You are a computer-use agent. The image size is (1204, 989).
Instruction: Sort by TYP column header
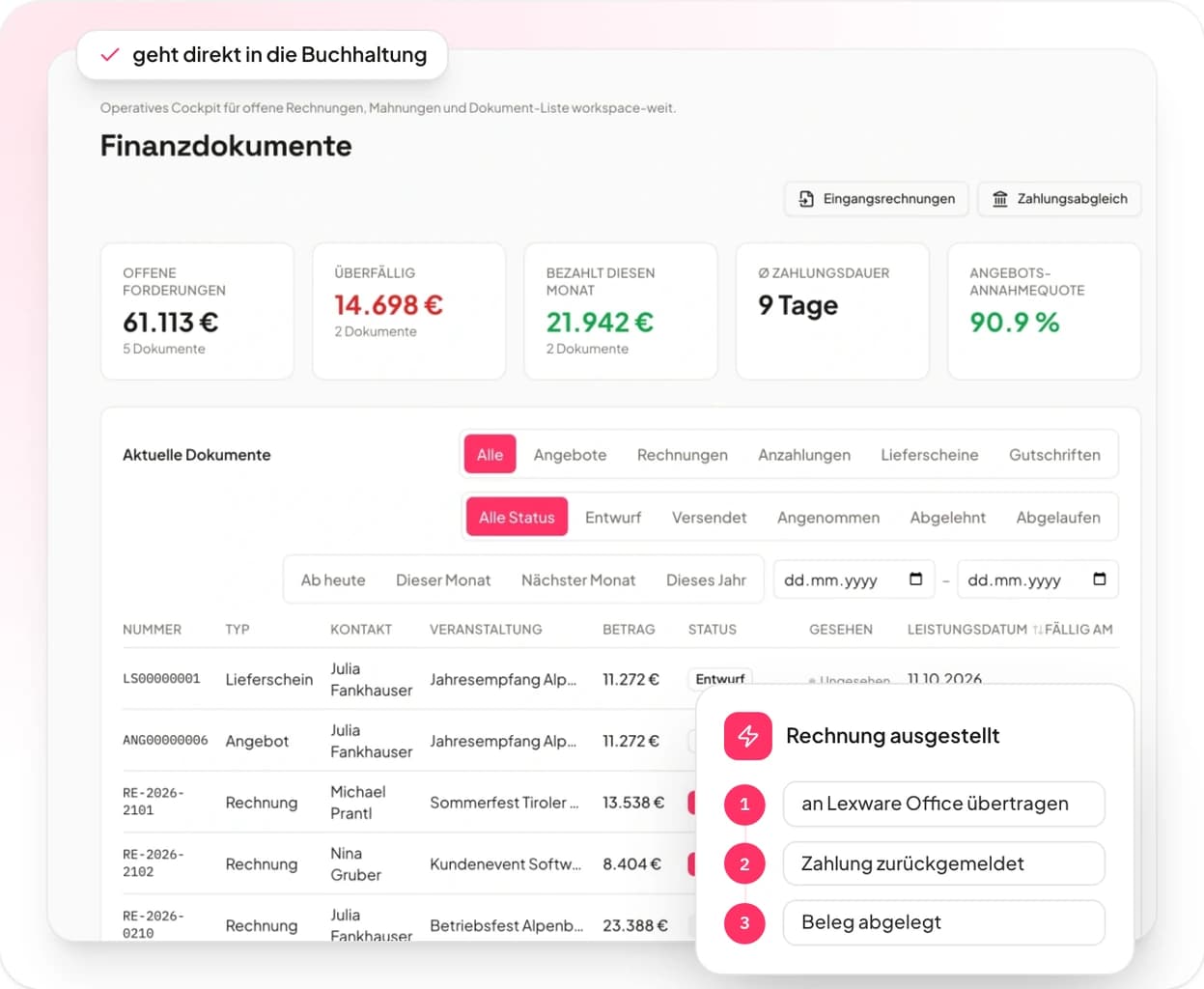click(x=238, y=630)
